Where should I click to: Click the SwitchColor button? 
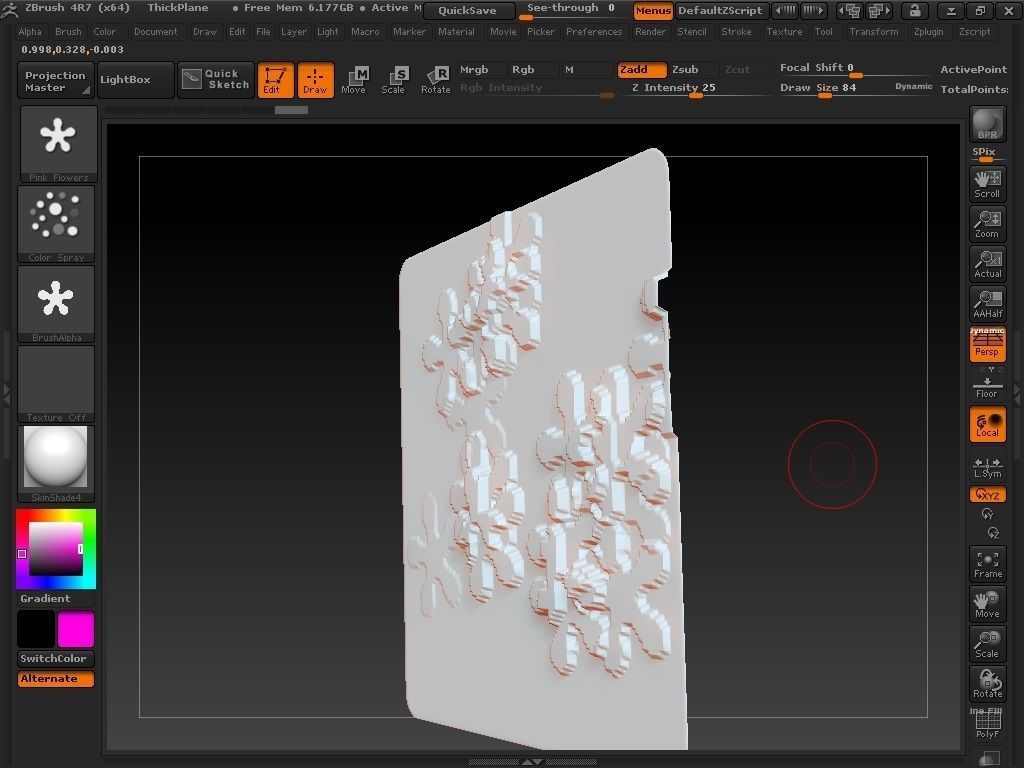56,658
